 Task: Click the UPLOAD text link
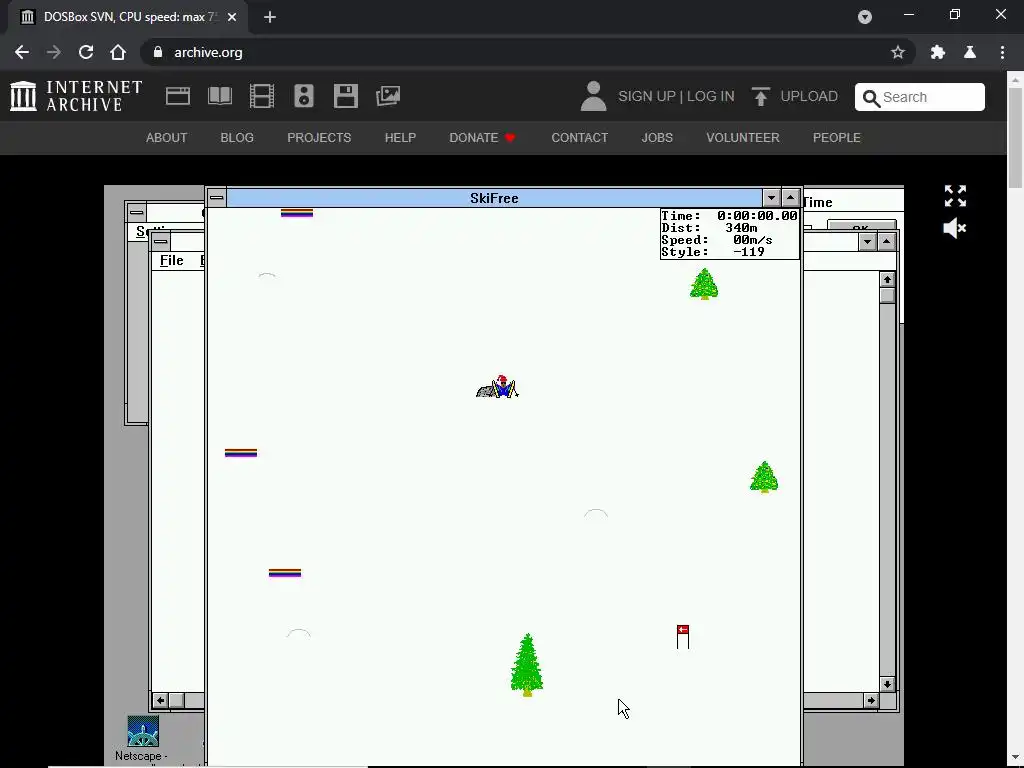click(808, 96)
